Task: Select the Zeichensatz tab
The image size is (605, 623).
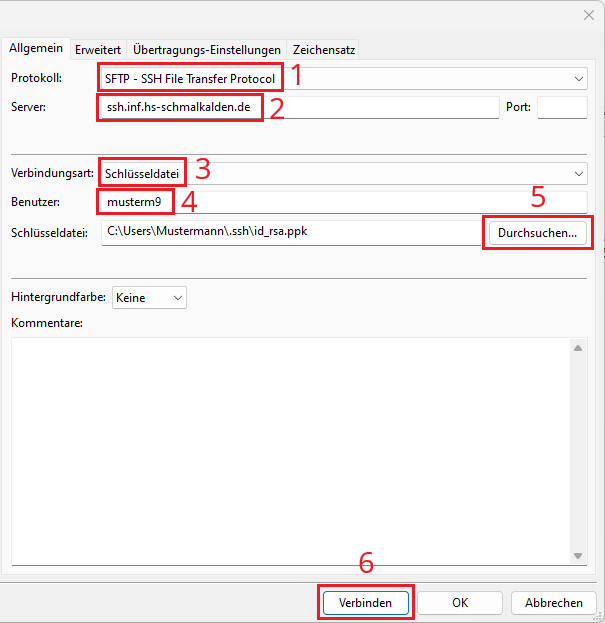Action: (324, 49)
